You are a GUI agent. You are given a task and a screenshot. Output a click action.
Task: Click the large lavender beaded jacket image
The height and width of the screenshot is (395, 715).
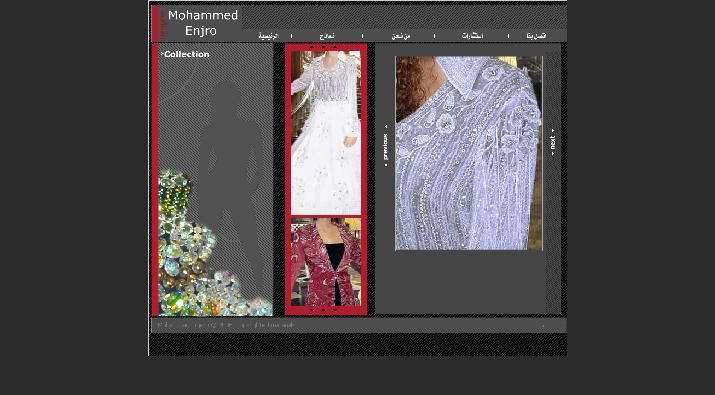pyautogui.click(x=469, y=153)
